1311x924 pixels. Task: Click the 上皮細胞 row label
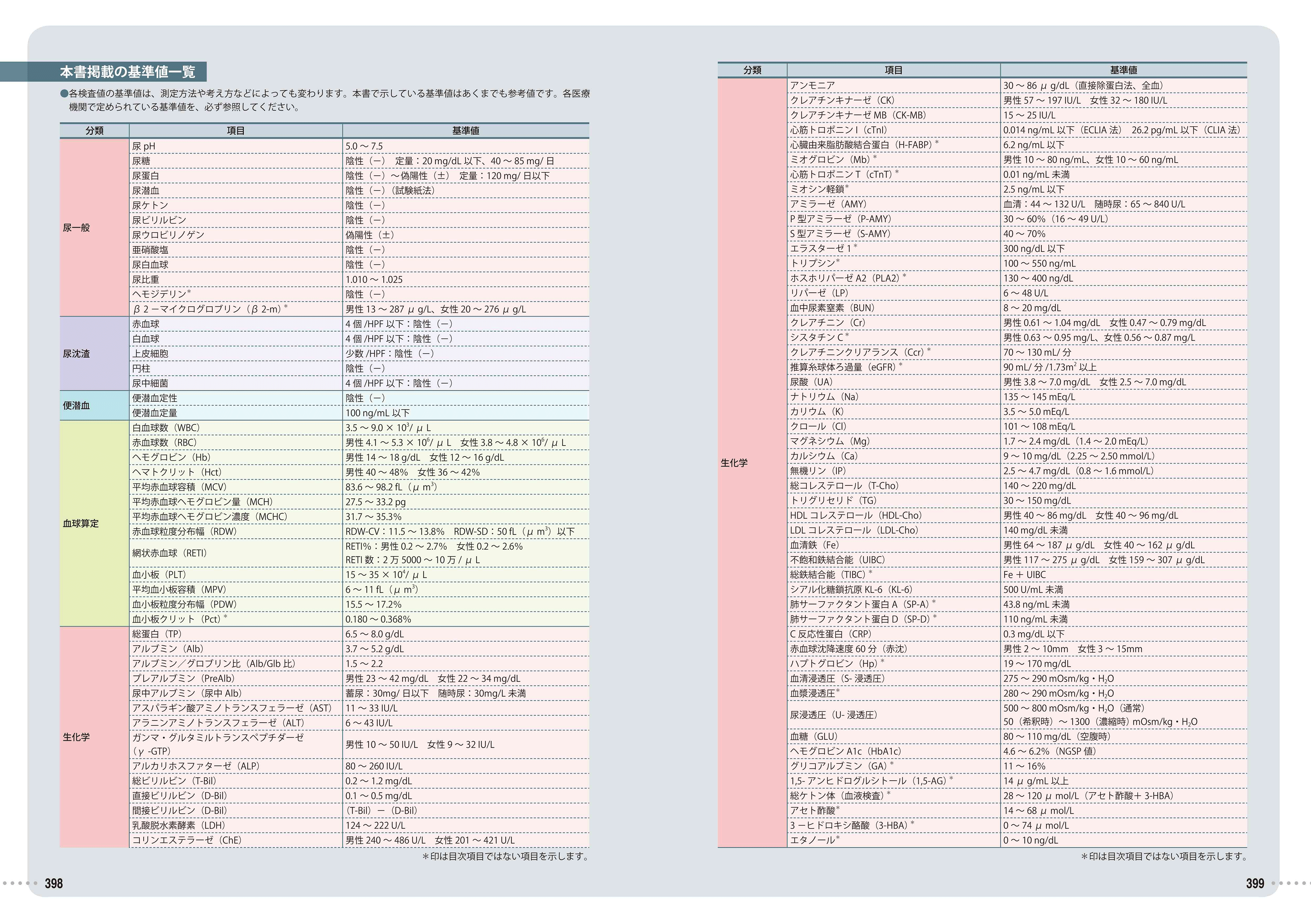pos(150,354)
